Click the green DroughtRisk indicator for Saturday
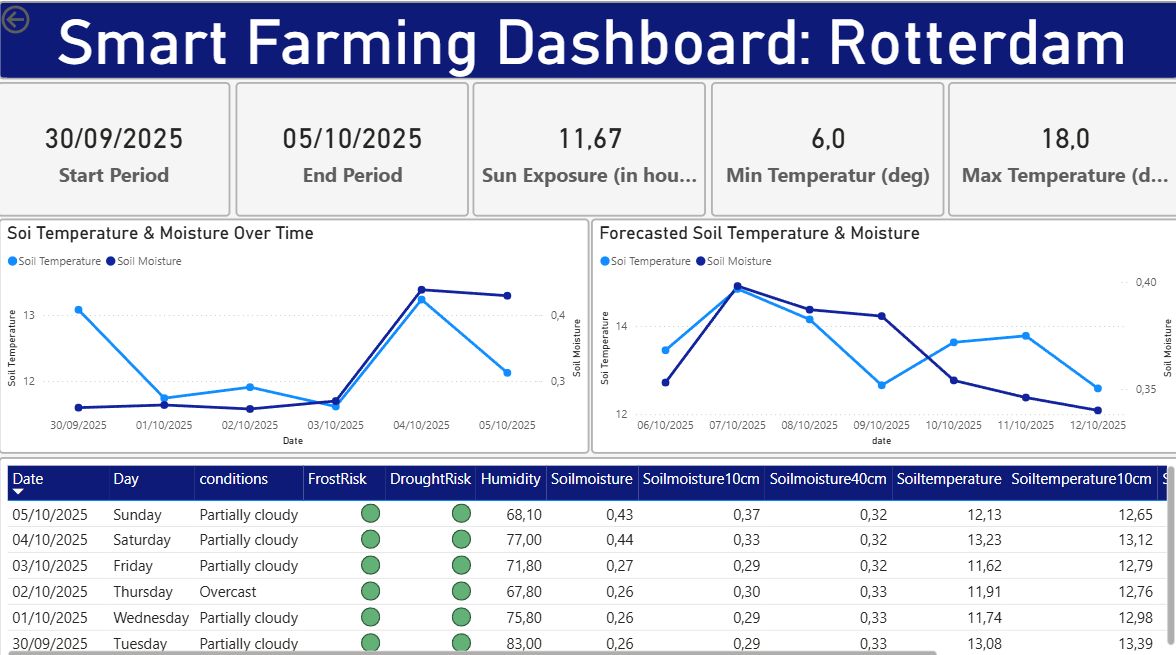Screen dimensions: 1176x655 [x=461, y=539]
